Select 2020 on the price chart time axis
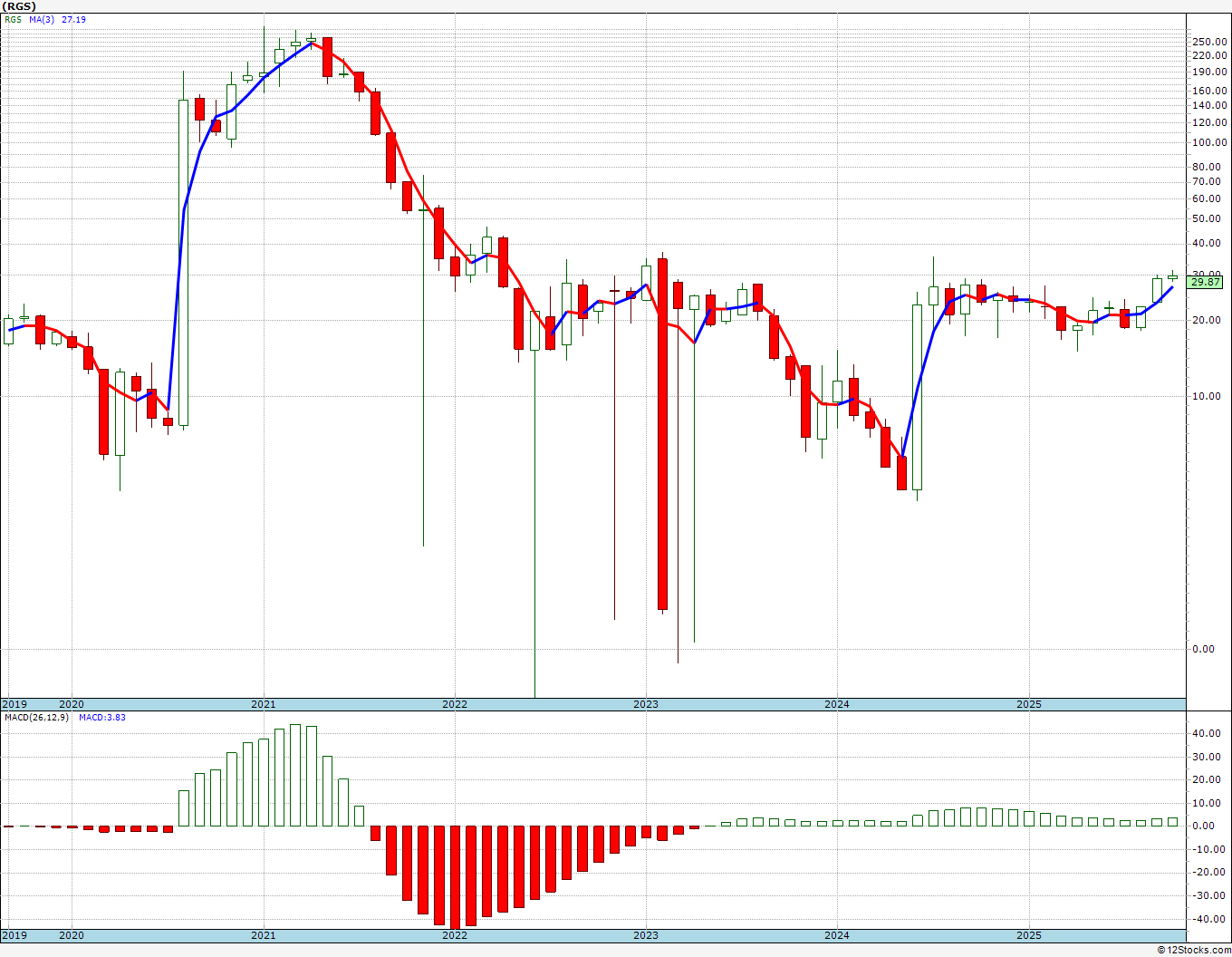This screenshot has height=957, width=1232. [71, 704]
